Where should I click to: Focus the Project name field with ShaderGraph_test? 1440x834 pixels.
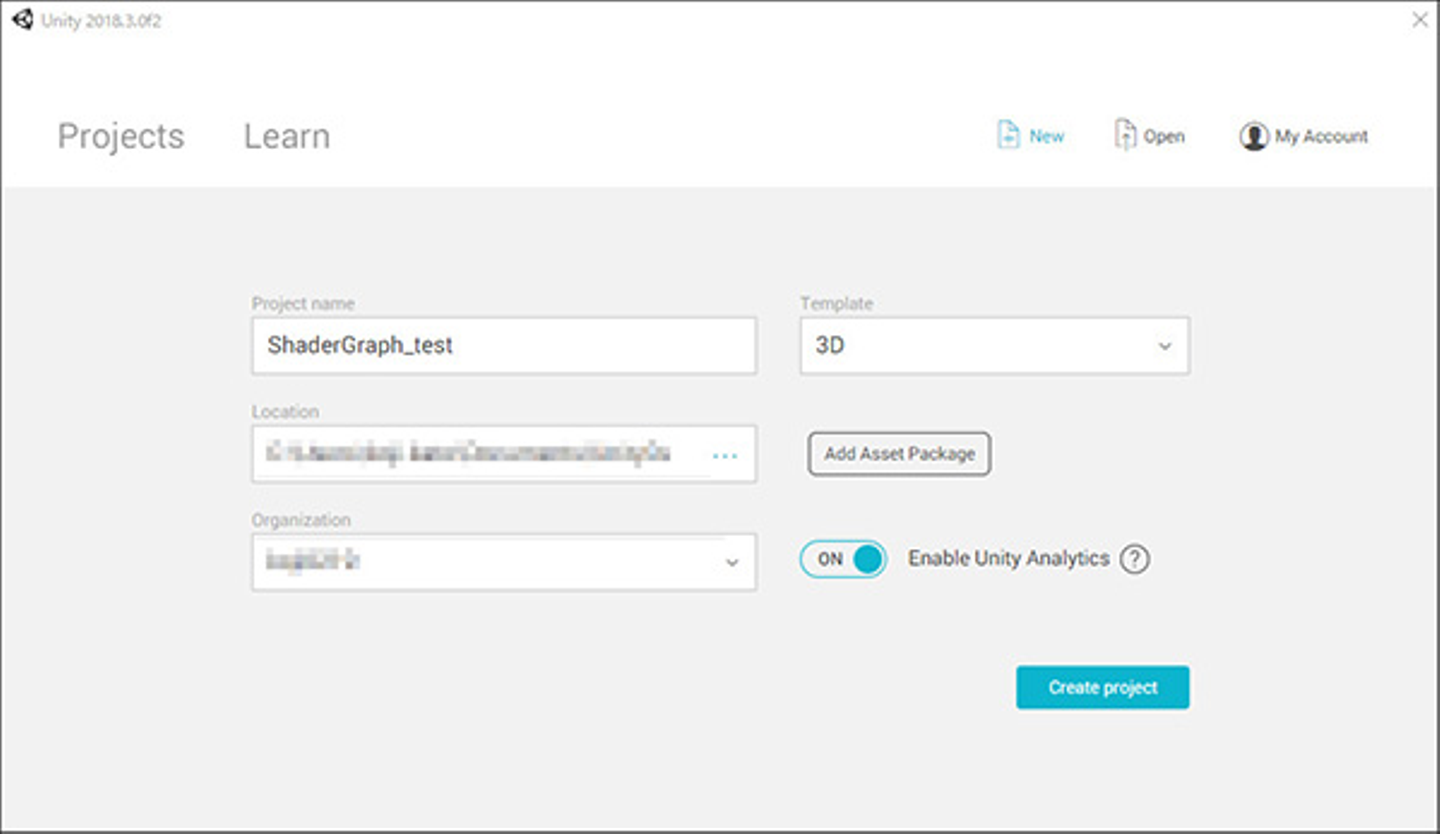point(504,346)
